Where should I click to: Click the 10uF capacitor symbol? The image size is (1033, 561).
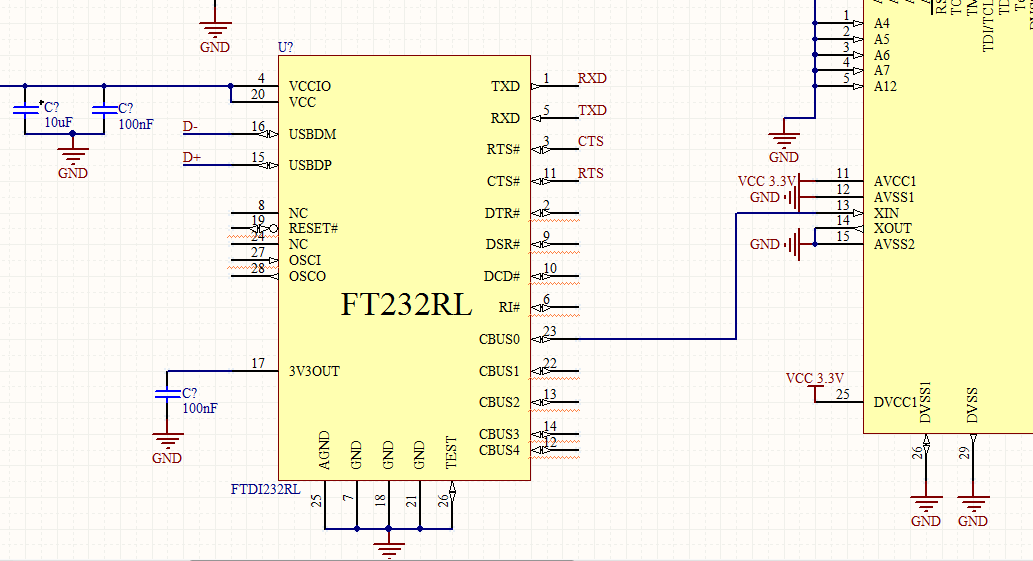click(x=26, y=109)
